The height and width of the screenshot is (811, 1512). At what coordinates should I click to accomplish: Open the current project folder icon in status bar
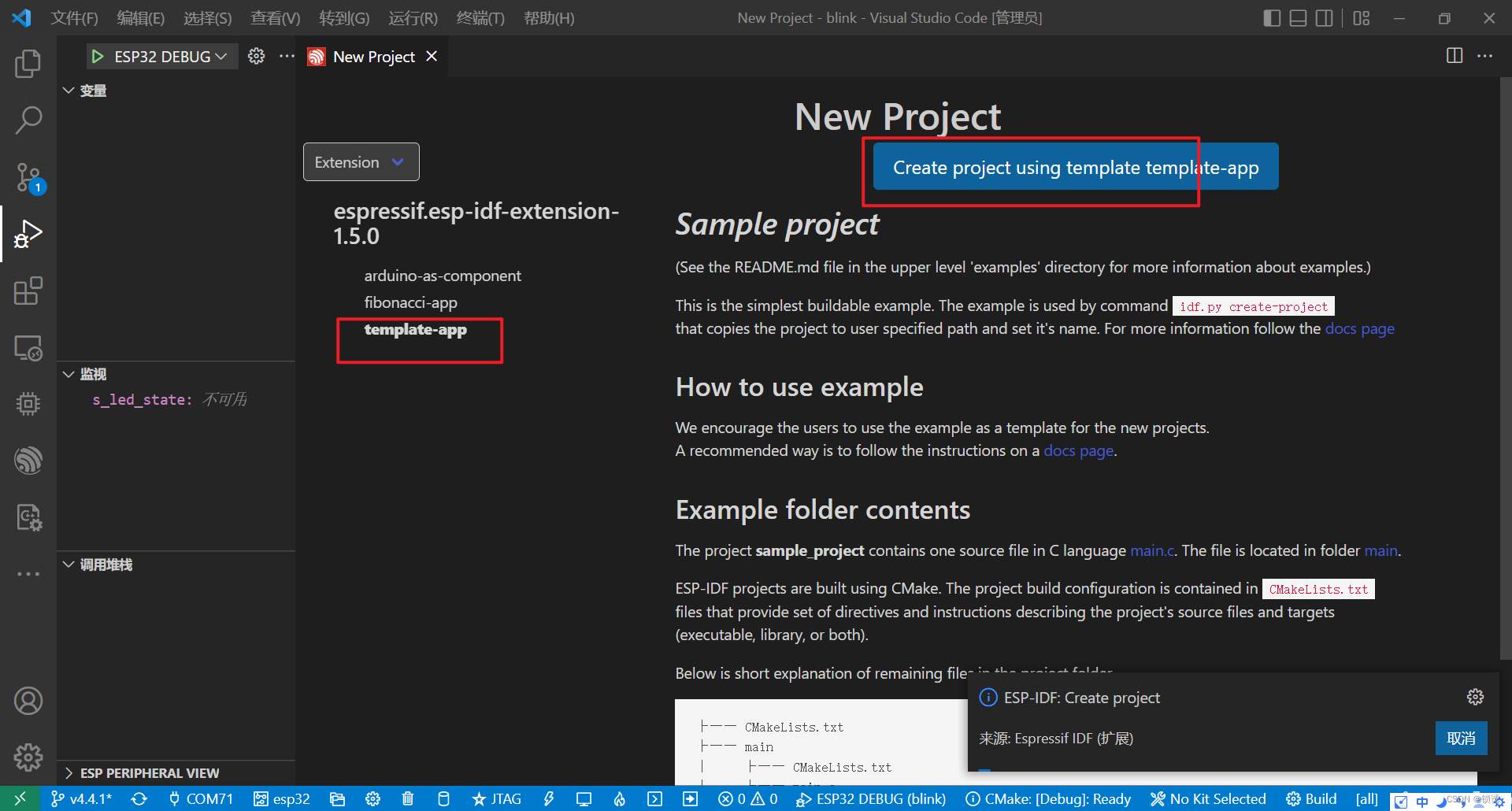pyautogui.click(x=337, y=798)
